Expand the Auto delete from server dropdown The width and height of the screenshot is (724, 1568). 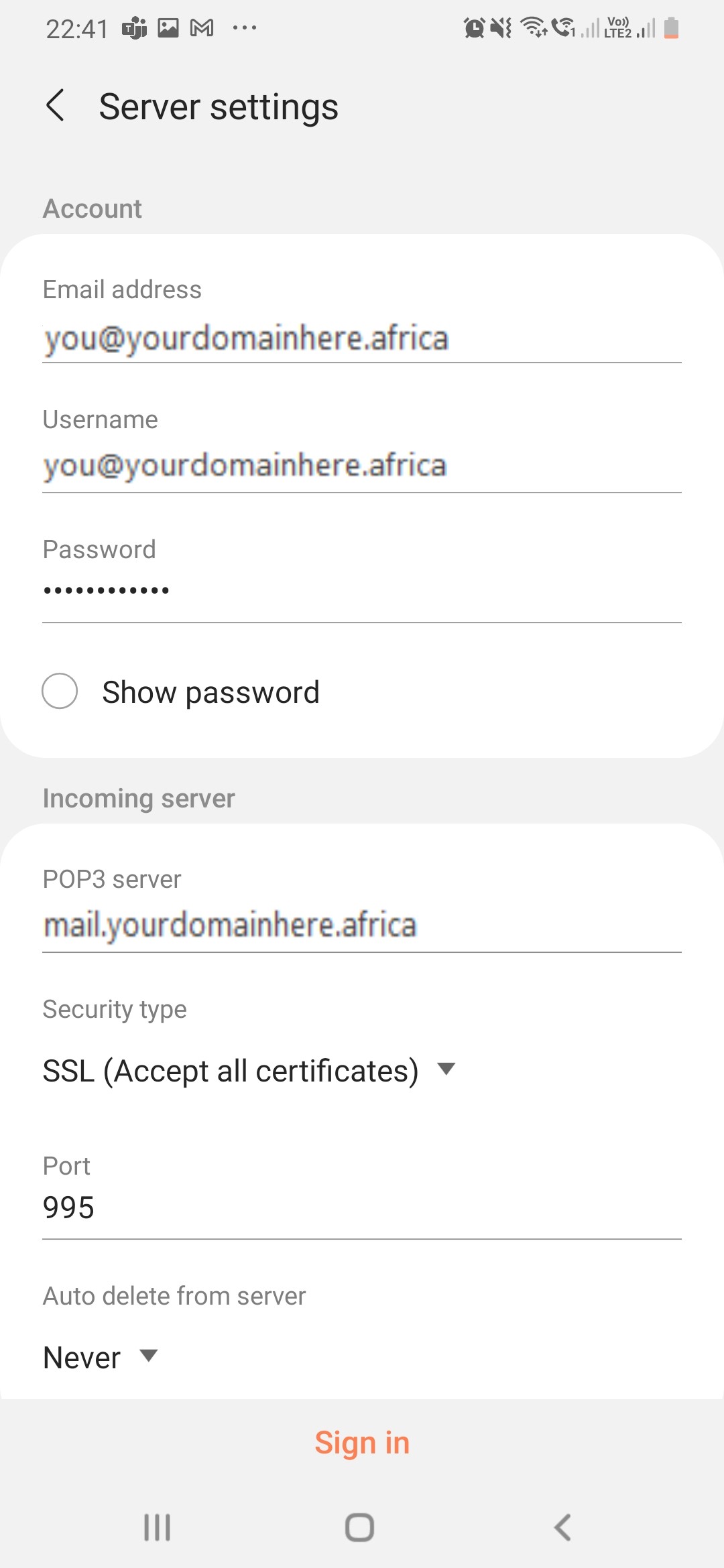(101, 1357)
